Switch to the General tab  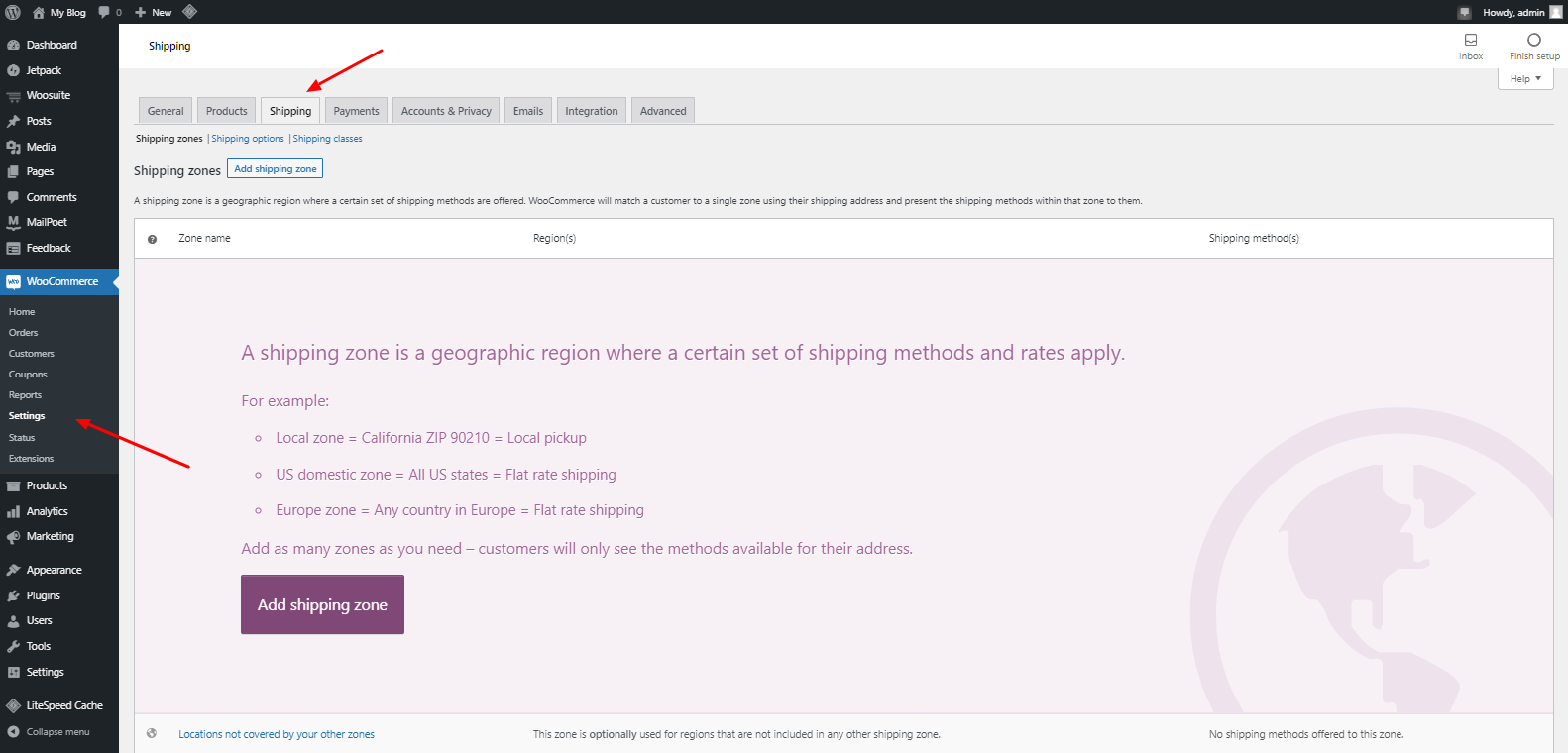pyautogui.click(x=166, y=111)
